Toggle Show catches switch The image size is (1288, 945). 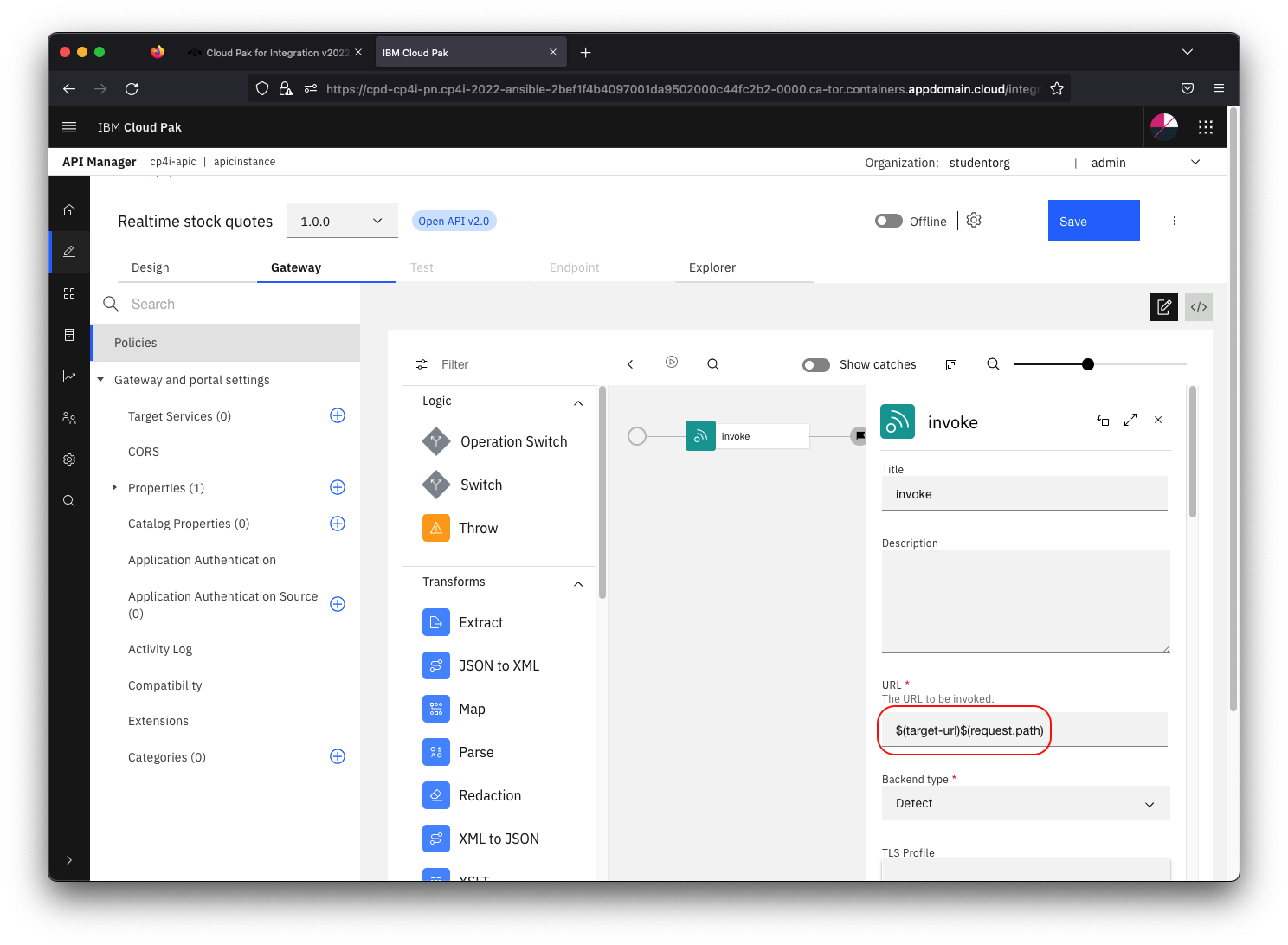coord(816,365)
